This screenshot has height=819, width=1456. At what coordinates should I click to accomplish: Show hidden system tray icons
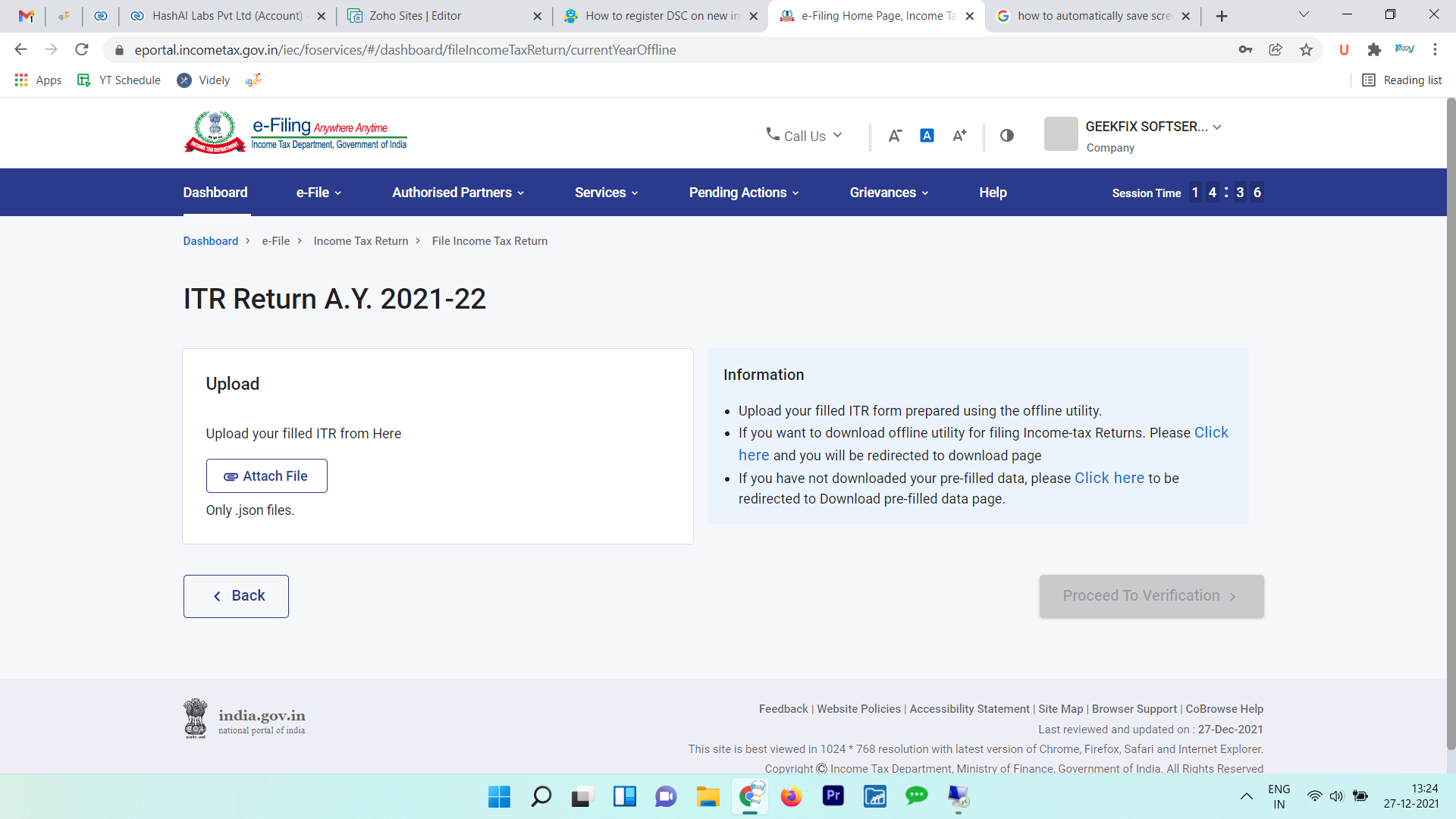pos(1246,796)
